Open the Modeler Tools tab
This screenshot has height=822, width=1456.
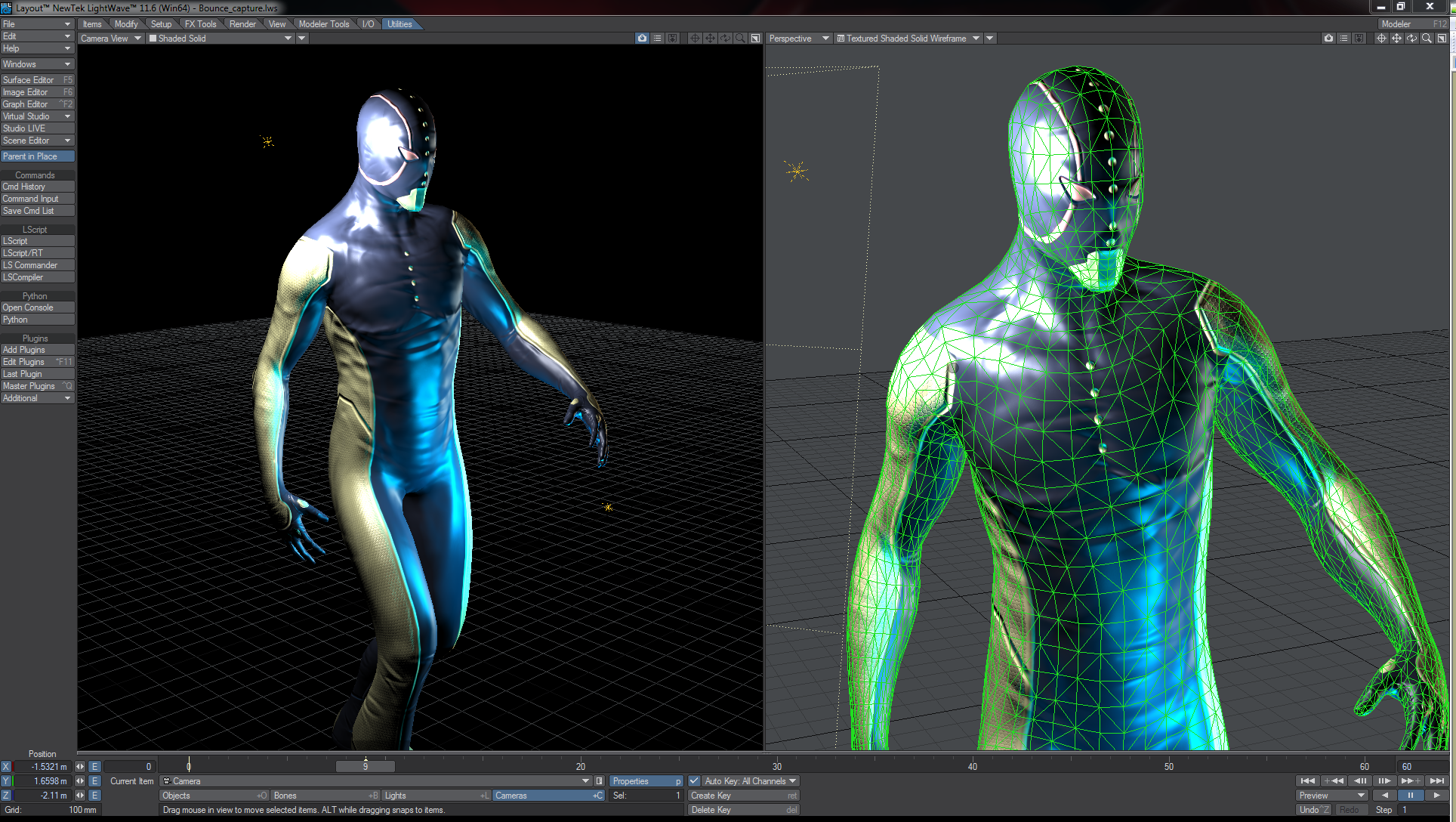coord(323,24)
